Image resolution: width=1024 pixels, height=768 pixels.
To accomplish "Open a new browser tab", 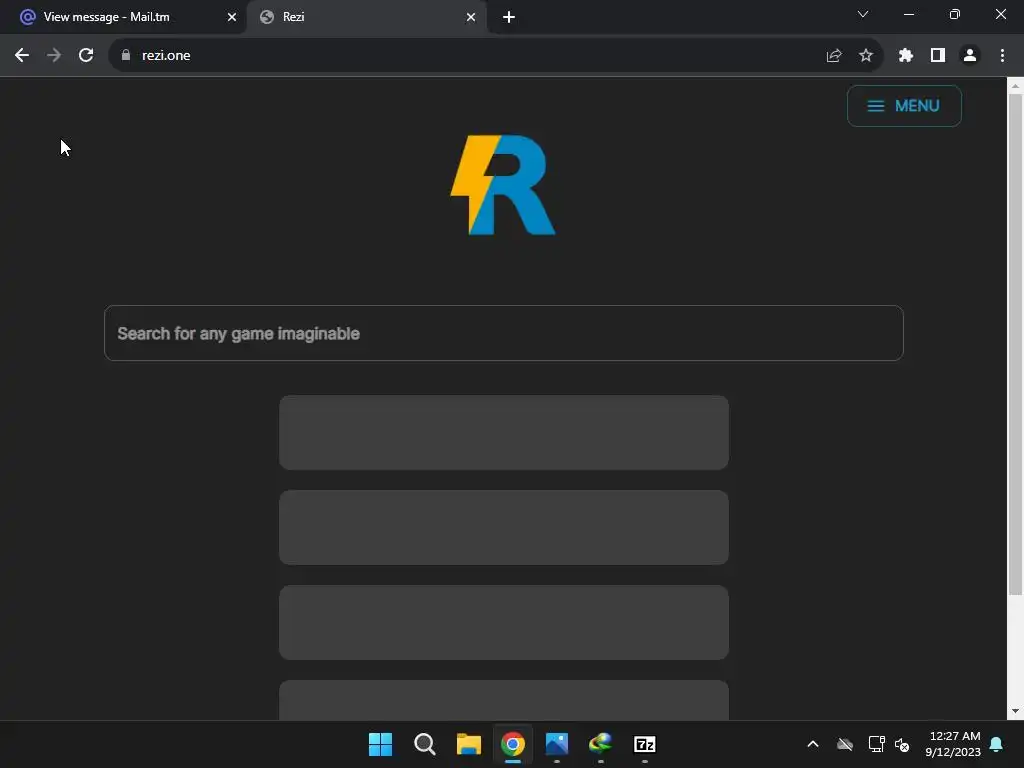I will [509, 17].
